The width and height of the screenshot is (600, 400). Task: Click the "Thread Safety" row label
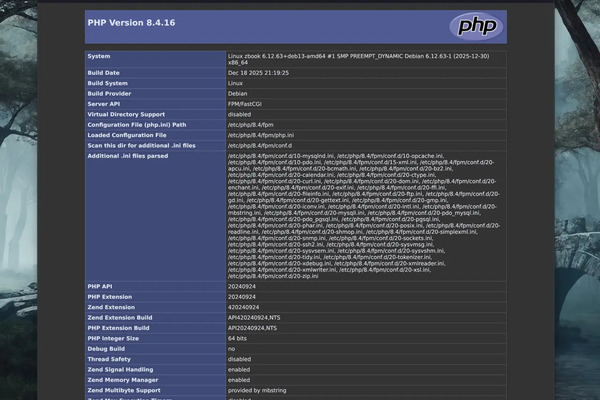109,359
